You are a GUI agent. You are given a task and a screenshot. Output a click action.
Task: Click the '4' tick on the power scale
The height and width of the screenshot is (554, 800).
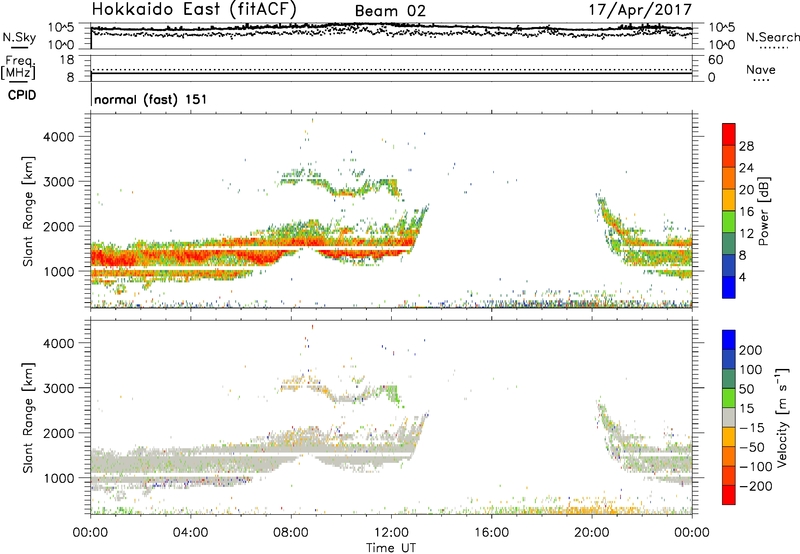pyautogui.click(x=742, y=277)
